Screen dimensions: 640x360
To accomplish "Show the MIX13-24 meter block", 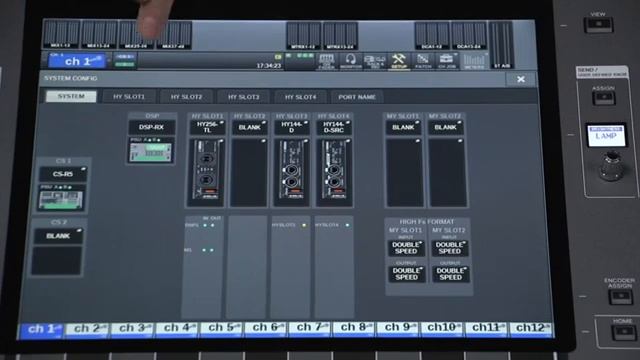I will click(99, 35).
